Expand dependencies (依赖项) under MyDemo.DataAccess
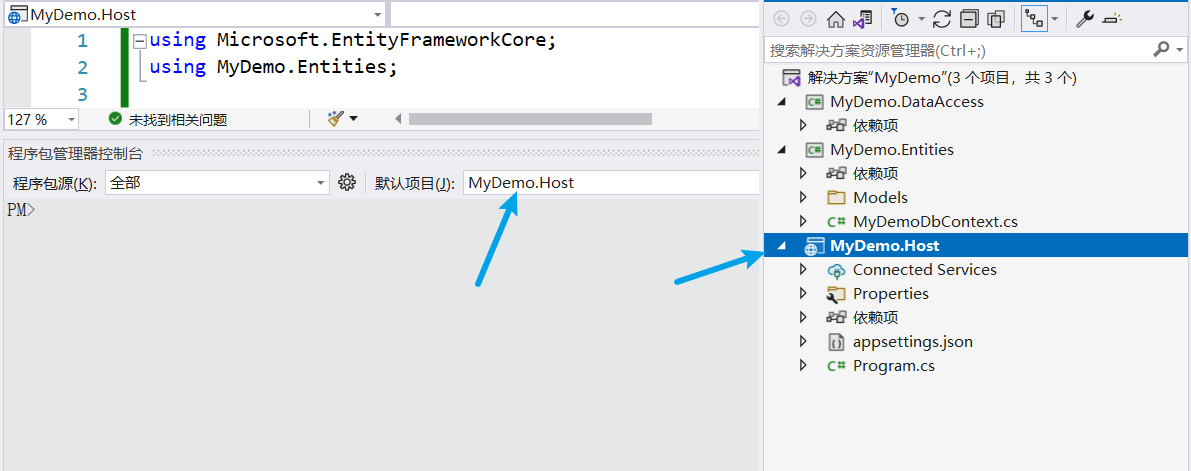This screenshot has width=1191, height=471. (804, 125)
